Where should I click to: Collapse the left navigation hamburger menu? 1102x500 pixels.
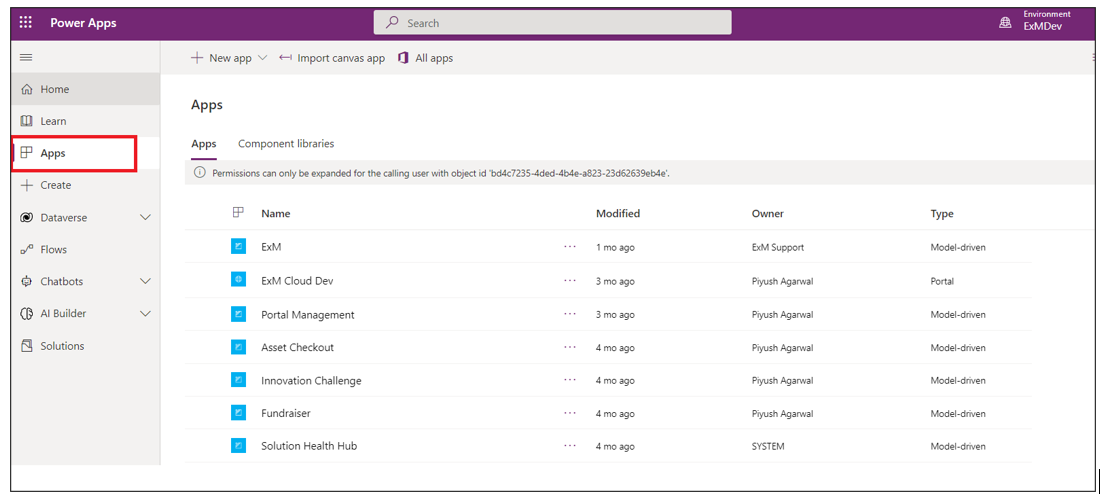coord(26,58)
